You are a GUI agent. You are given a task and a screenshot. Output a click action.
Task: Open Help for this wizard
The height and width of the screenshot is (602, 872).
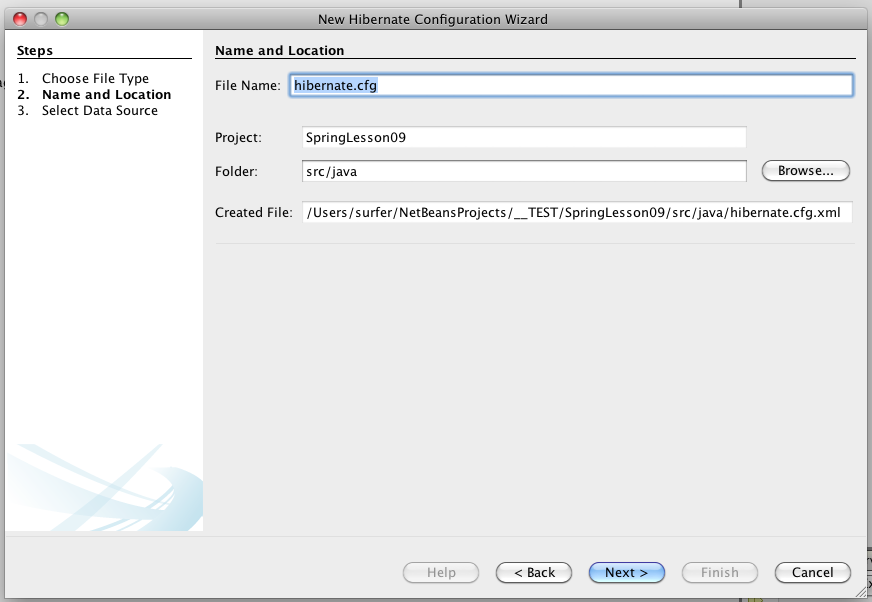(x=441, y=573)
